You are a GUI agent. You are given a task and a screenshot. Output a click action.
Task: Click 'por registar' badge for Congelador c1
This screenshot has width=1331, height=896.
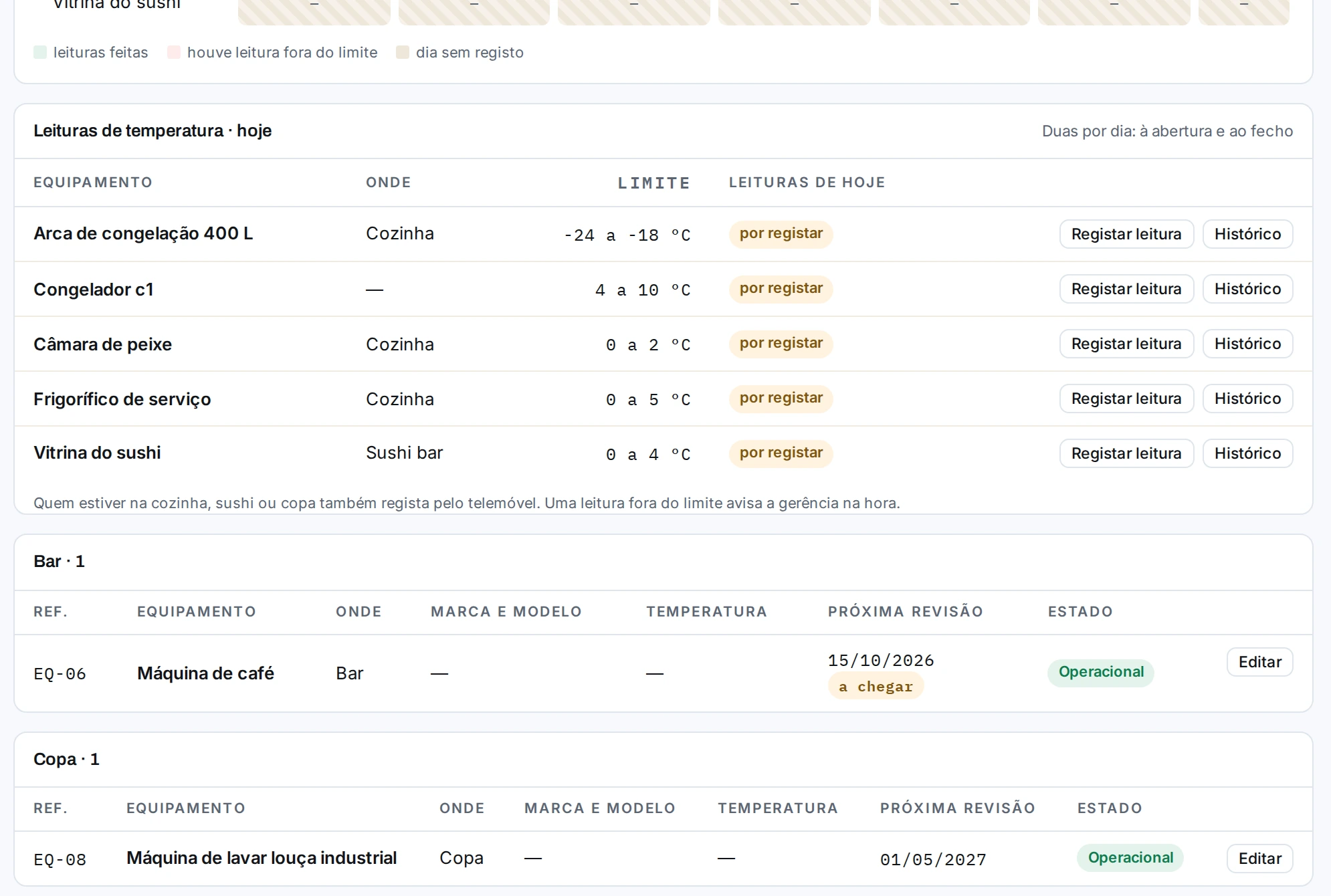point(781,289)
